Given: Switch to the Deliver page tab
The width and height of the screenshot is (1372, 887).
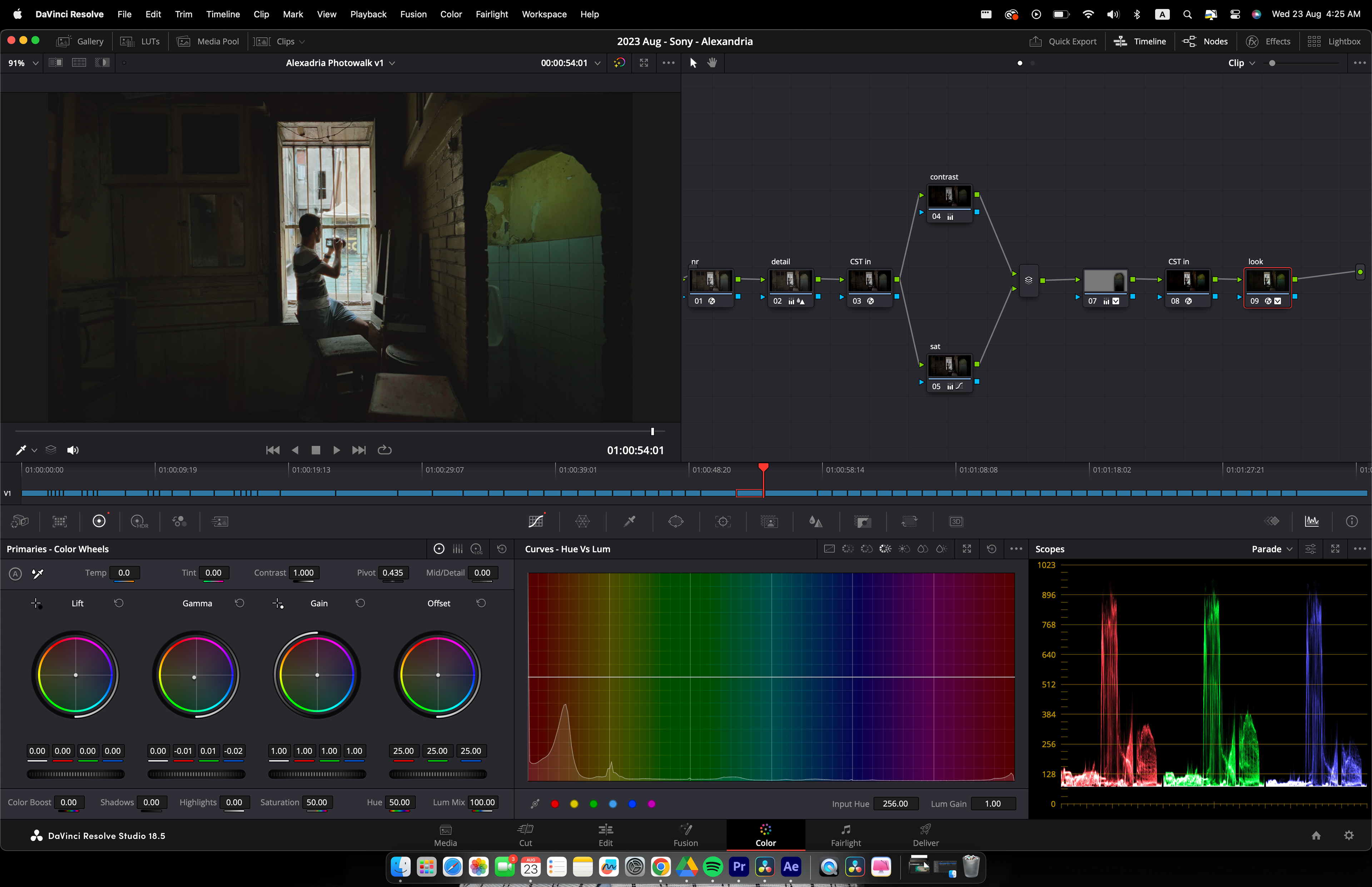Looking at the screenshot, I should (x=925, y=834).
